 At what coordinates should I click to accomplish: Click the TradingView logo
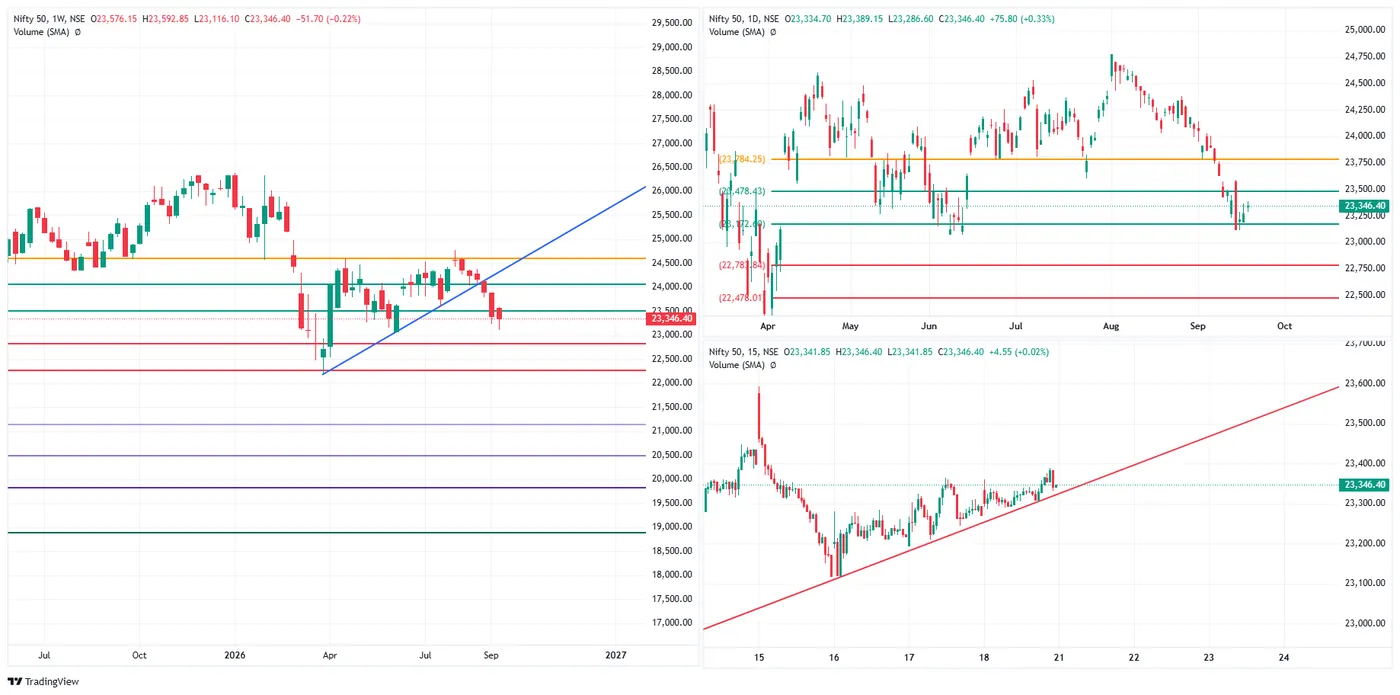tap(43, 681)
